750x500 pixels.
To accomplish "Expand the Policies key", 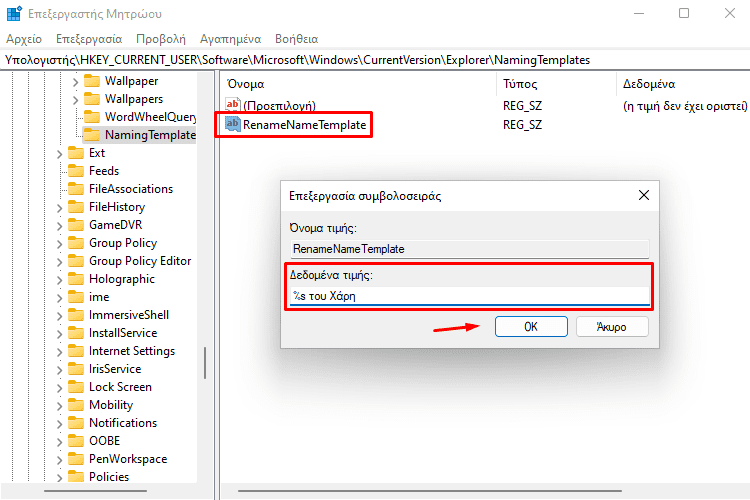I will tap(59, 478).
